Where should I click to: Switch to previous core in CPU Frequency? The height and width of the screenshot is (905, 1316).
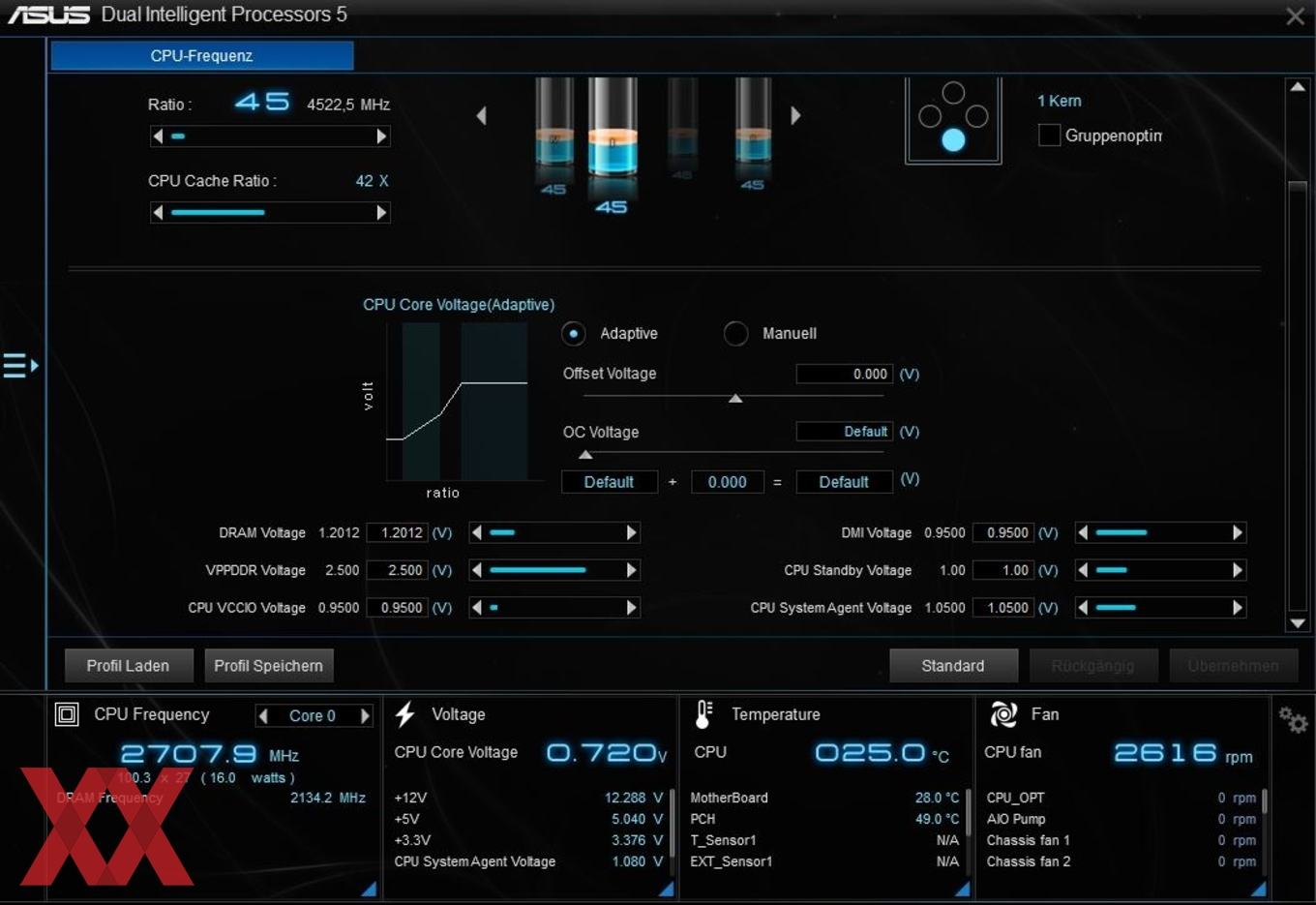click(x=263, y=715)
